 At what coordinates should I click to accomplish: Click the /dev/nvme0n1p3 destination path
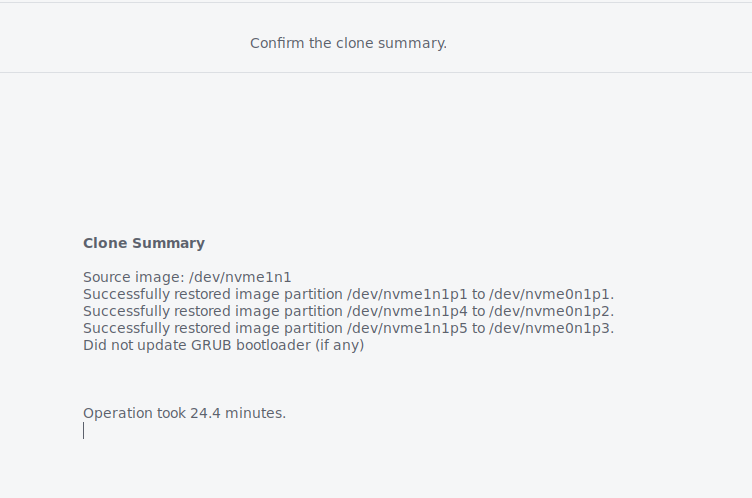click(x=551, y=328)
